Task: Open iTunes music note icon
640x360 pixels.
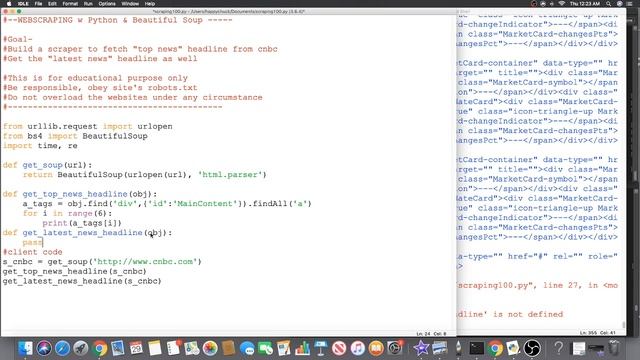Action: pos(358,349)
